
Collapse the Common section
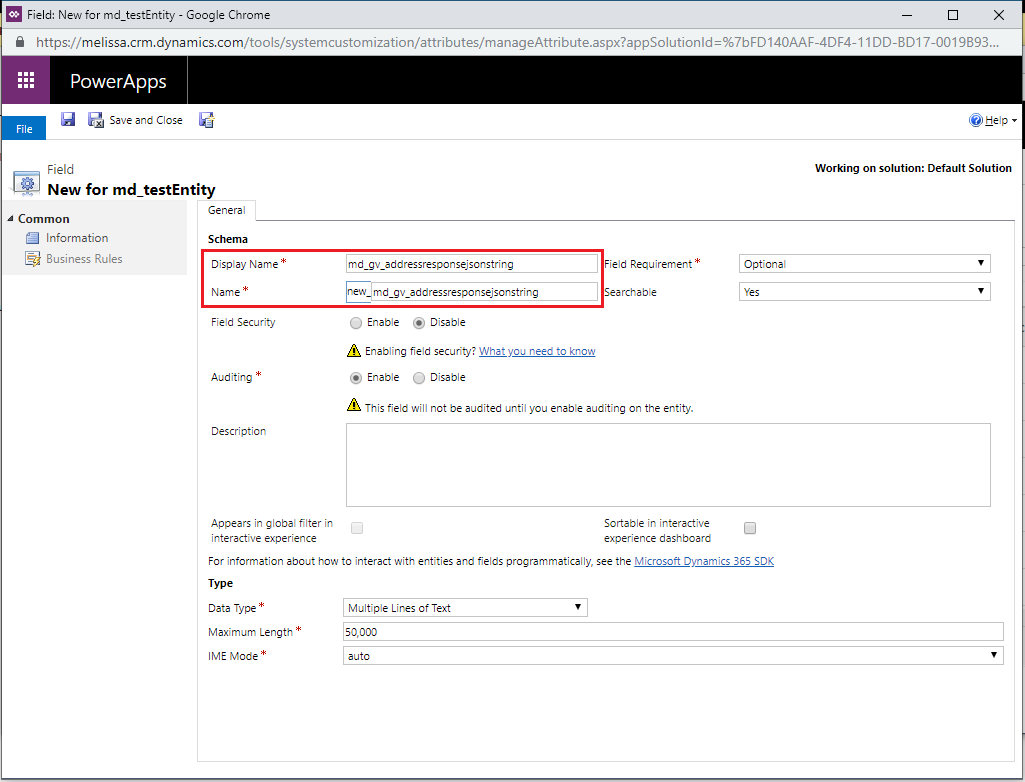(x=10, y=219)
